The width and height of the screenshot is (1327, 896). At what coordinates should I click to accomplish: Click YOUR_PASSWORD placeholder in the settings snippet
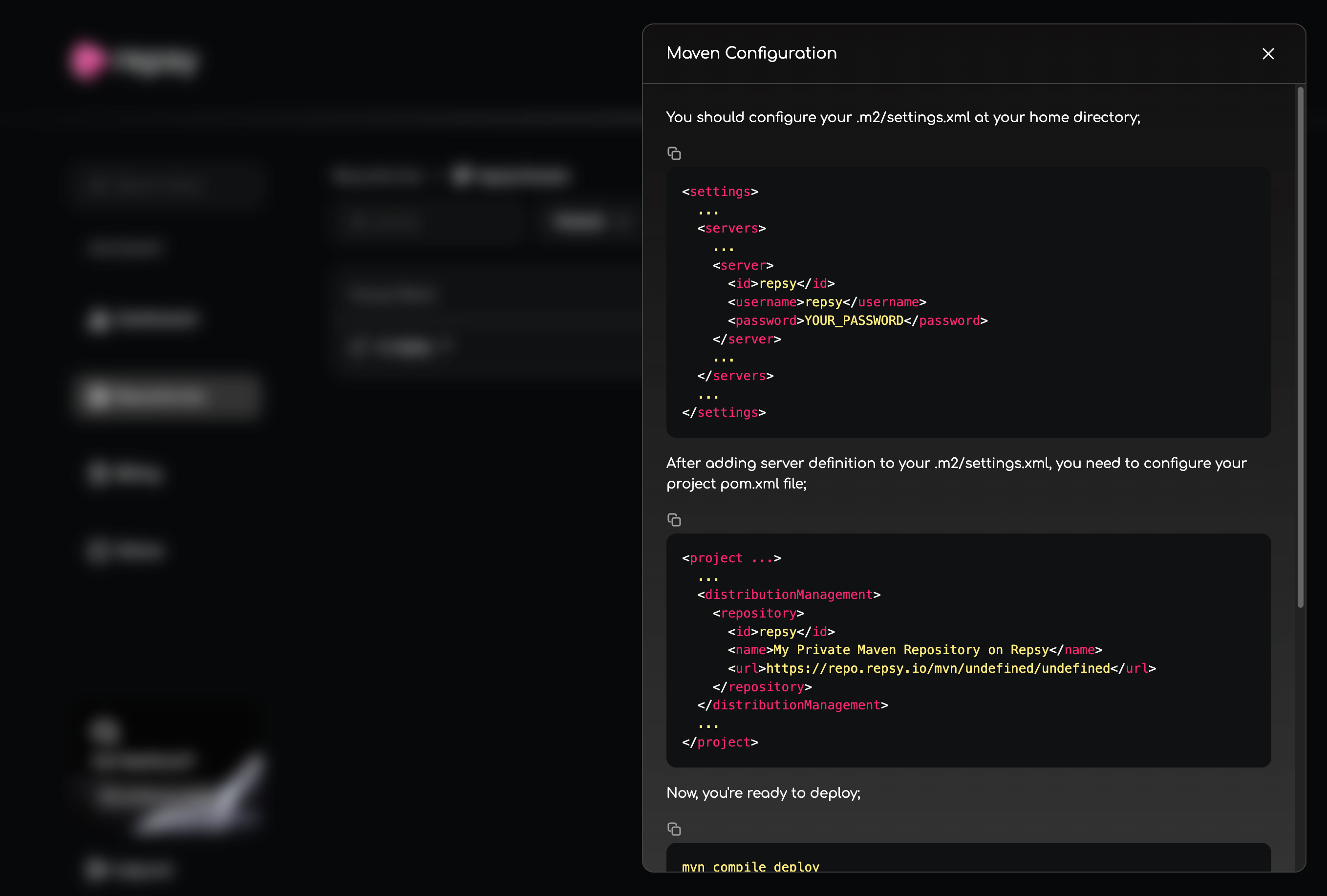853,321
